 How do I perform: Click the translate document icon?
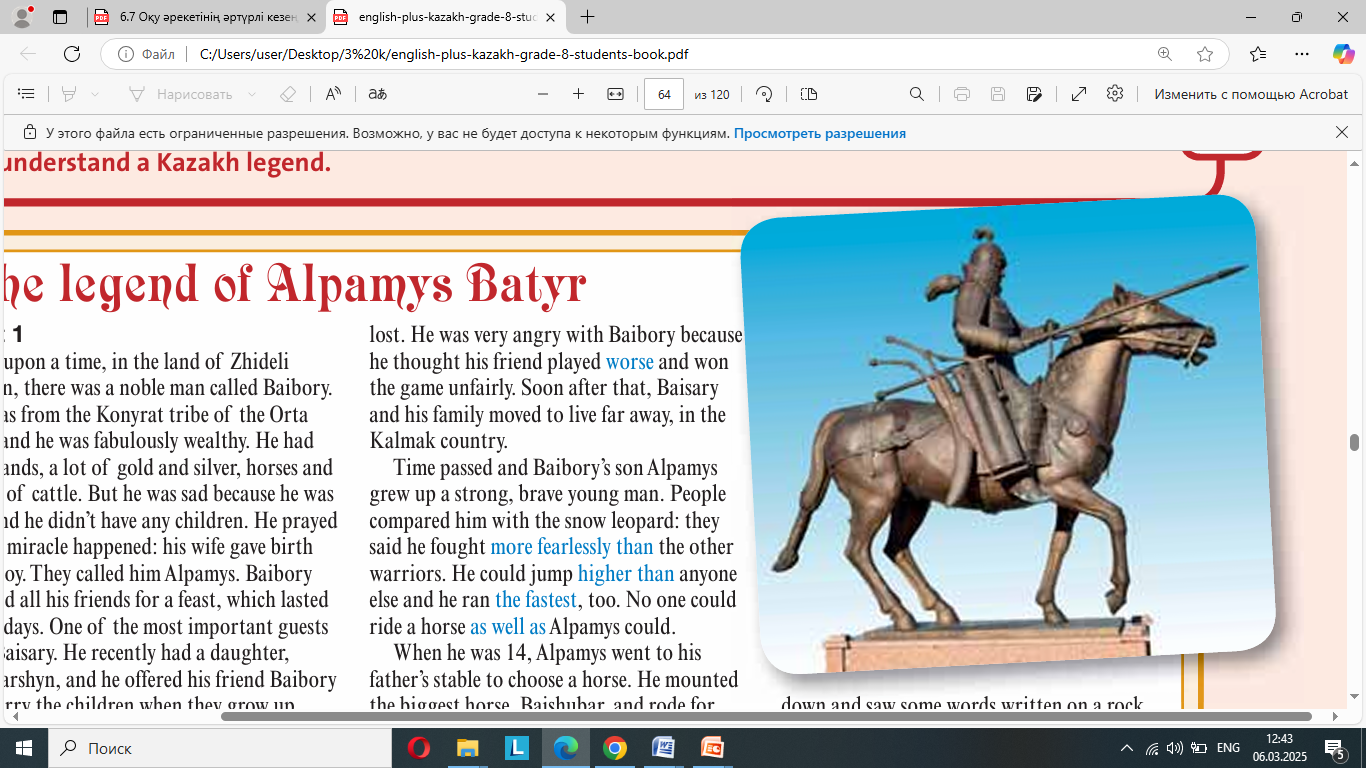pyautogui.click(x=377, y=94)
